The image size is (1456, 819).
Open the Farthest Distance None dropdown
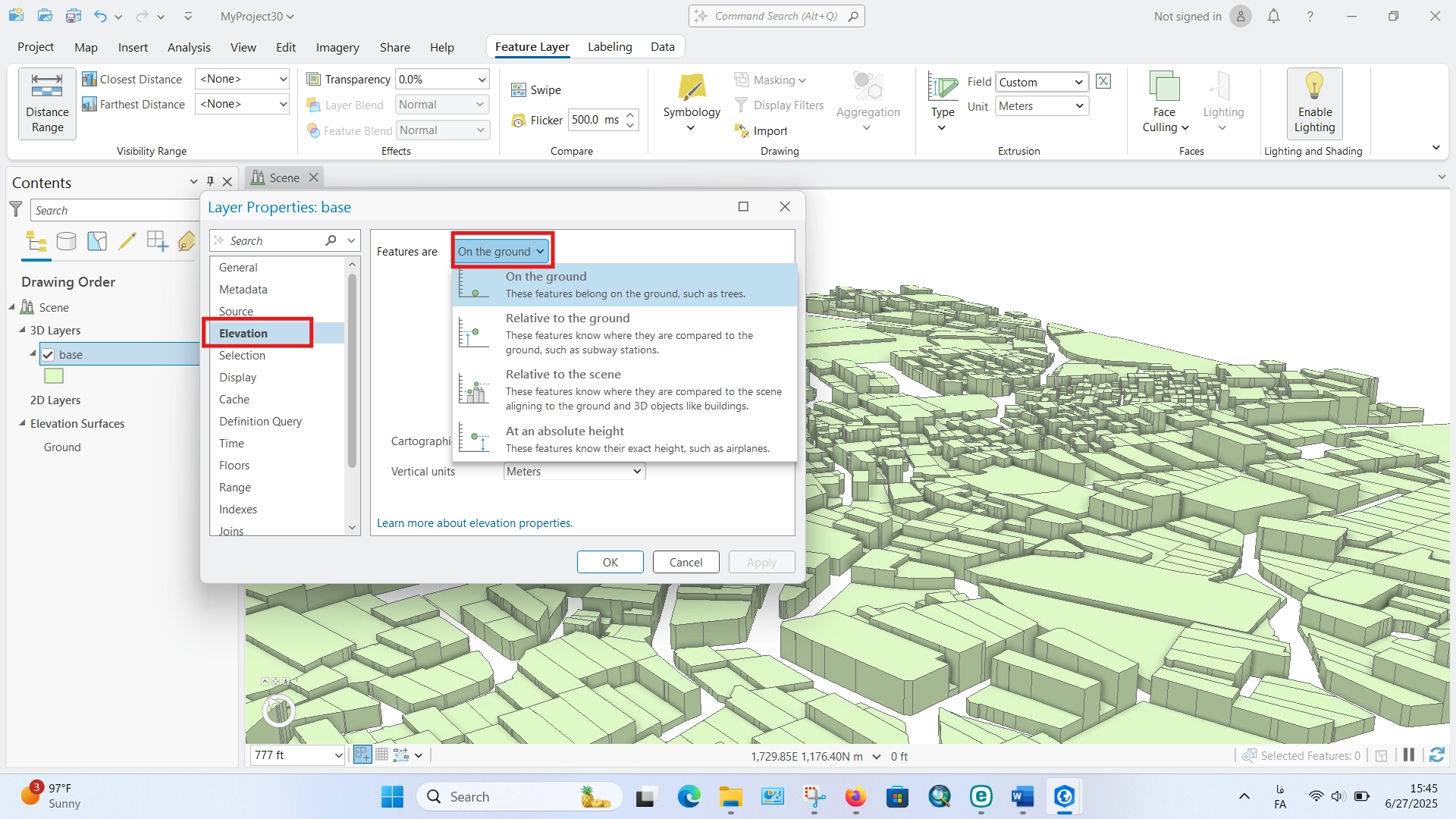click(x=243, y=104)
